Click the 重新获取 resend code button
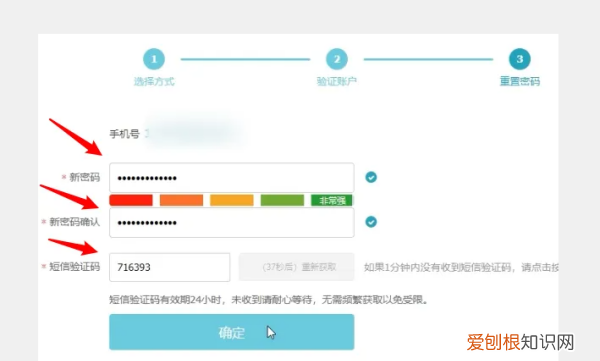 click(297, 267)
